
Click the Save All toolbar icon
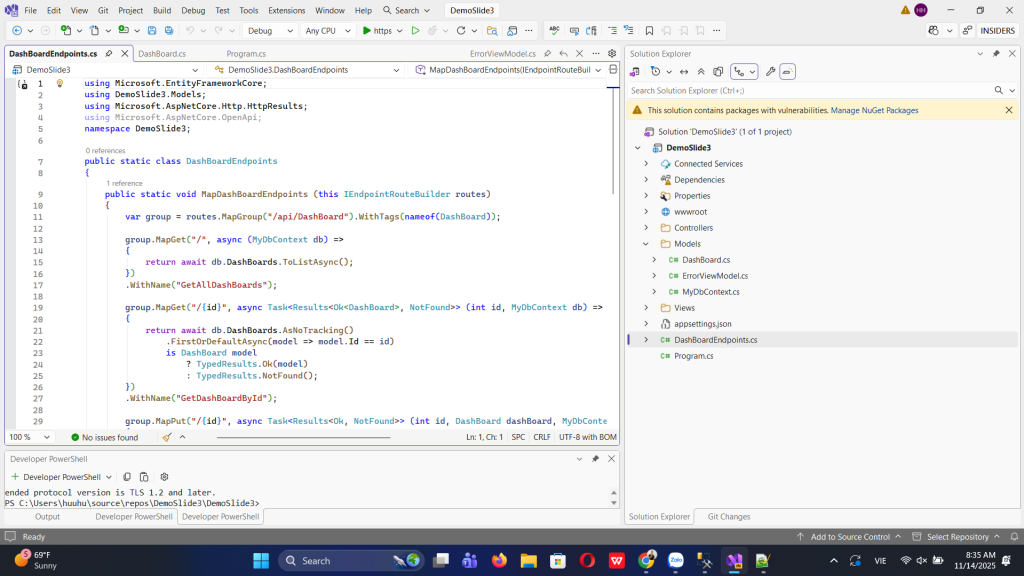click(167, 31)
